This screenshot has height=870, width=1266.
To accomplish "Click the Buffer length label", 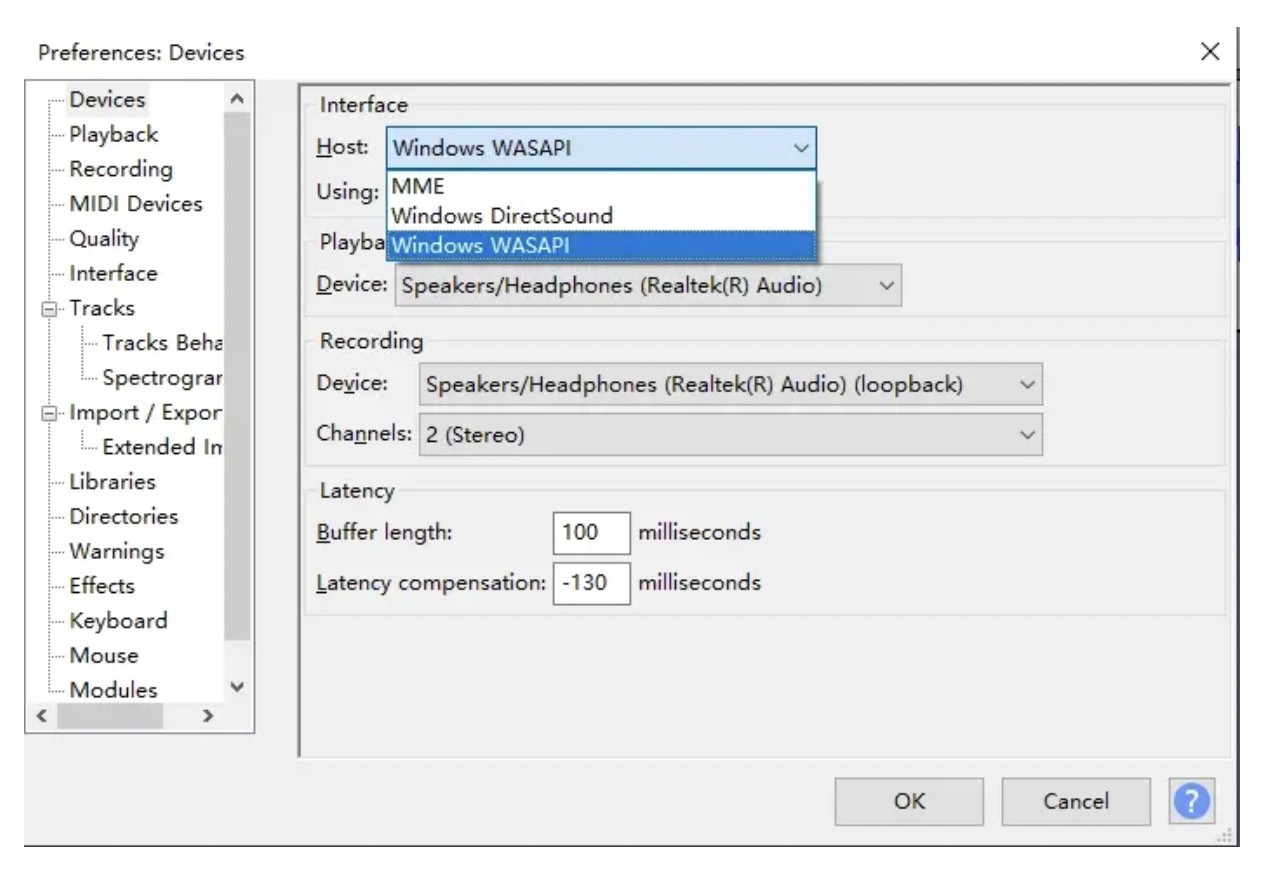I will 384,532.
